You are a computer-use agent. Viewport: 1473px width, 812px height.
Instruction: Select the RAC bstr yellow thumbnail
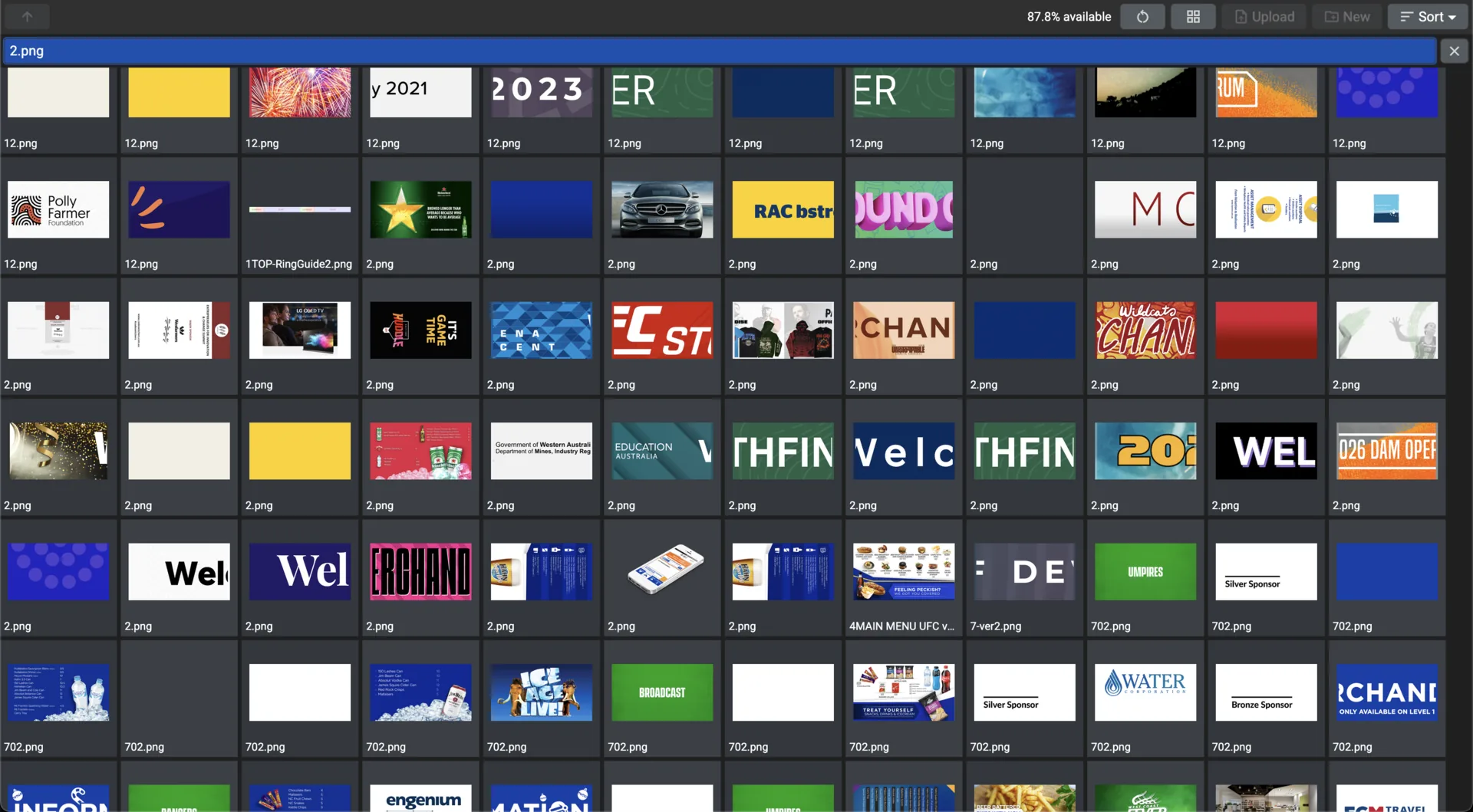(783, 209)
